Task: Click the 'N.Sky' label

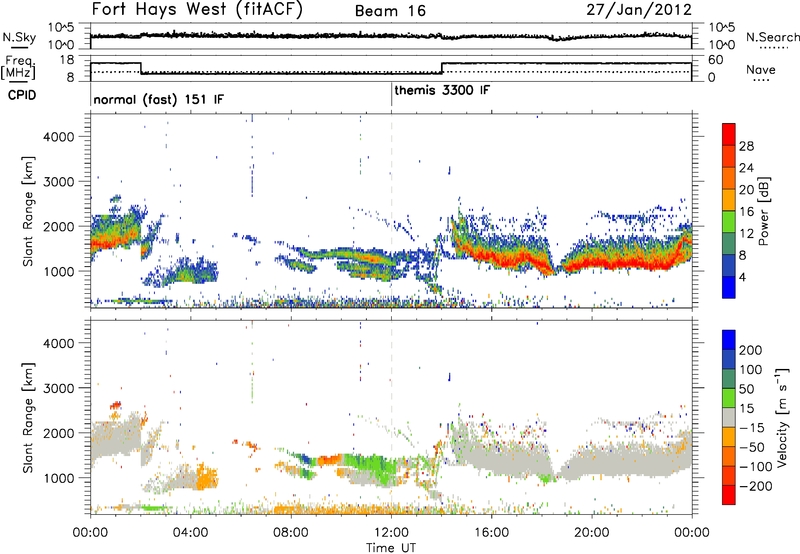Action: point(19,37)
